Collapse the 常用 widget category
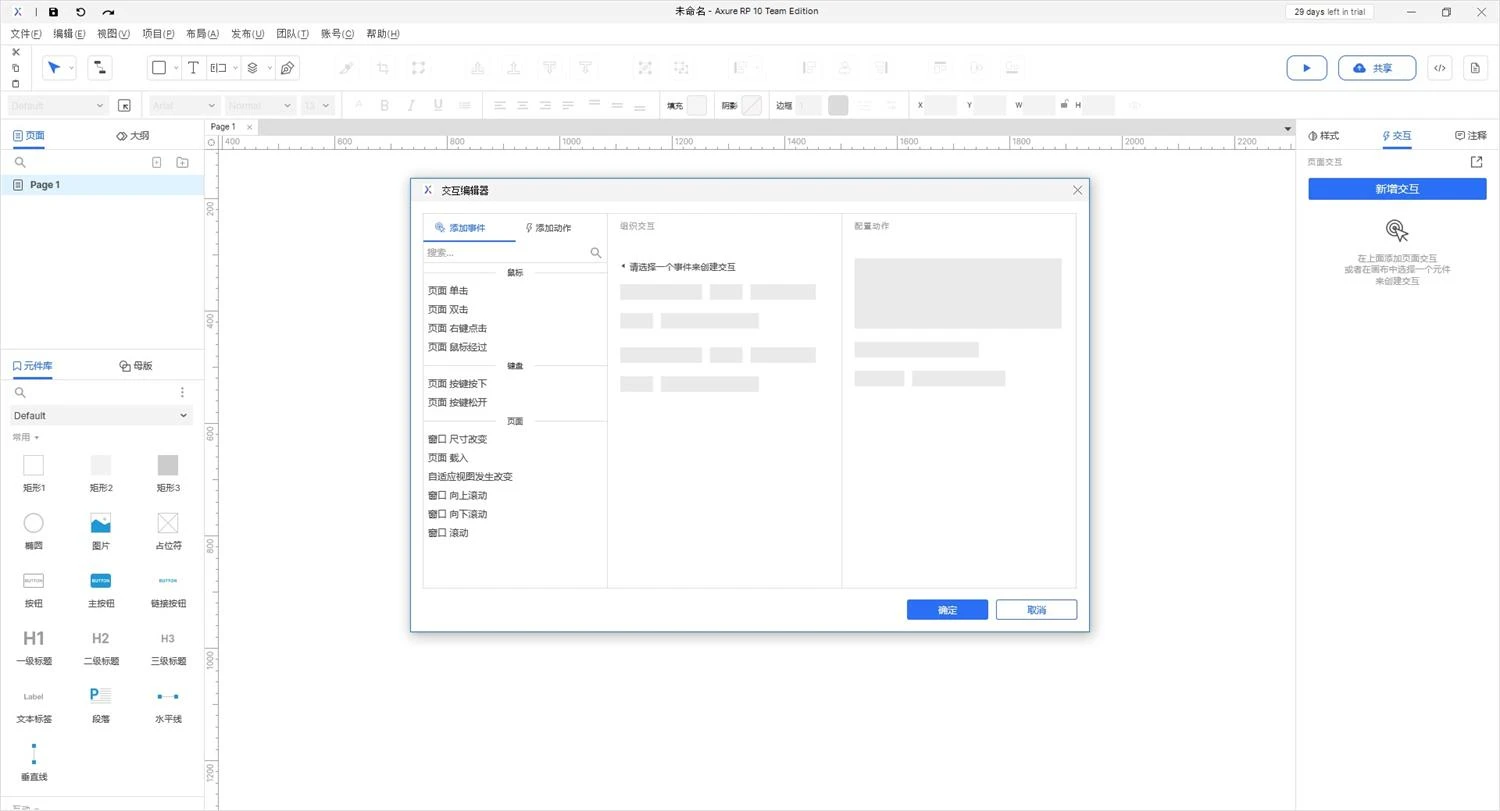Viewport: 1500px width, 811px height. tap(26, 437)
